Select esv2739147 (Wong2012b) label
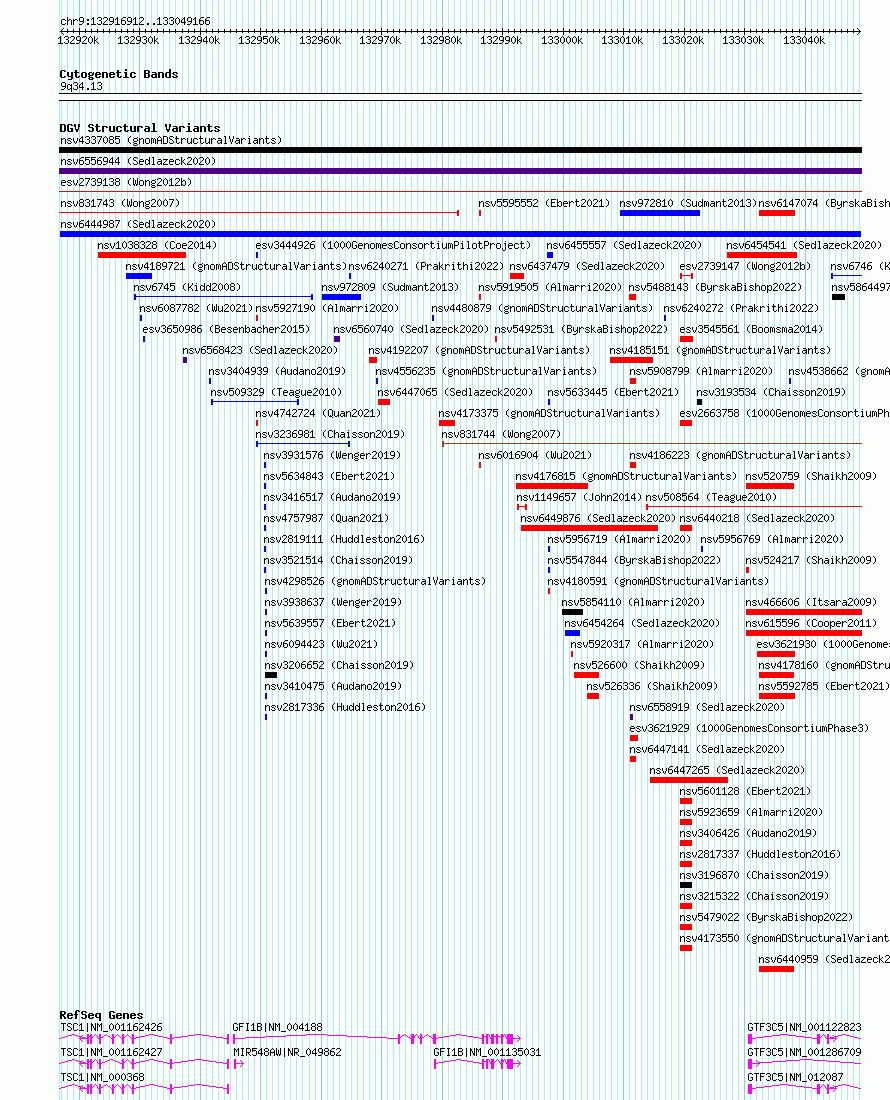This screenshot has width=890, height=1100. coord(746,267)
